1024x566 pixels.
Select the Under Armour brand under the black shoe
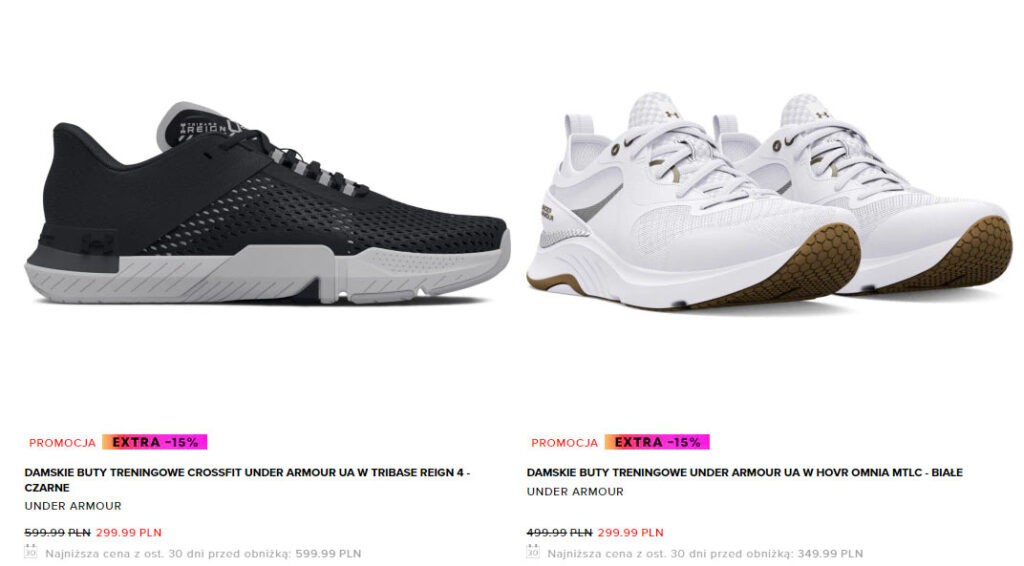(x=72, y=506)
